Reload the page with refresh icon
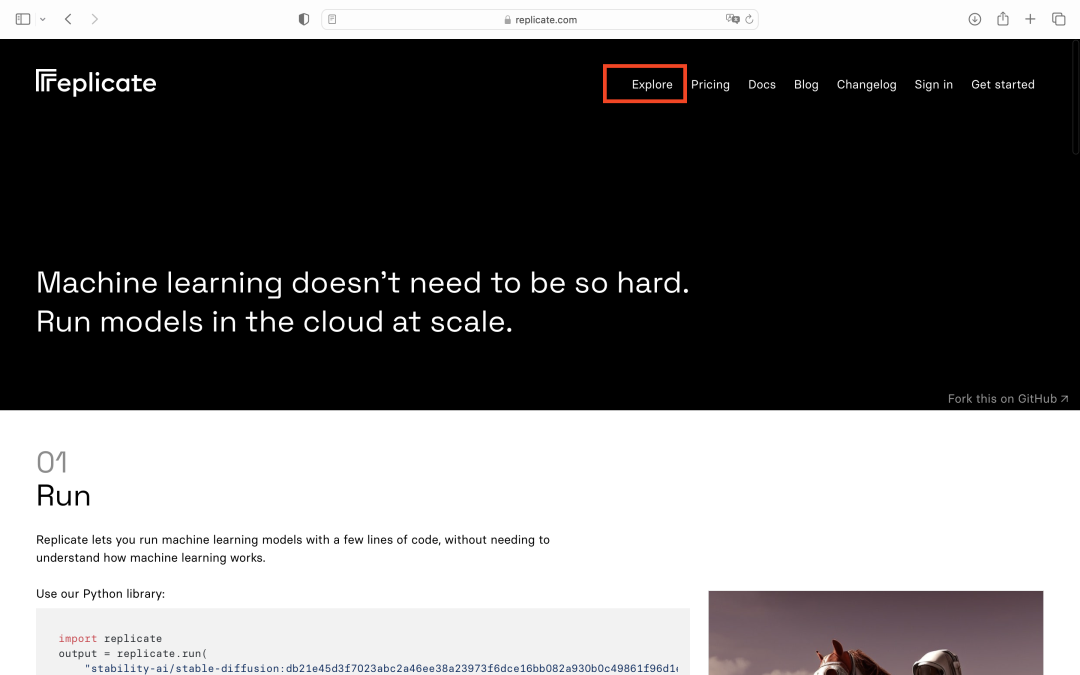Viewport: 1080px width, 675px height. pyautogui.click(x=749, y=19)
